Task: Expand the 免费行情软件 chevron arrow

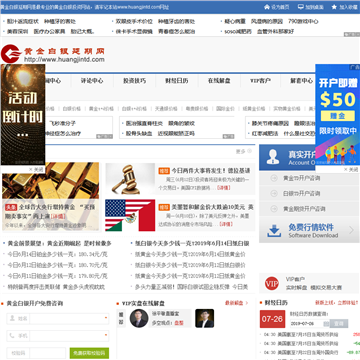Action: coord(351,230)
